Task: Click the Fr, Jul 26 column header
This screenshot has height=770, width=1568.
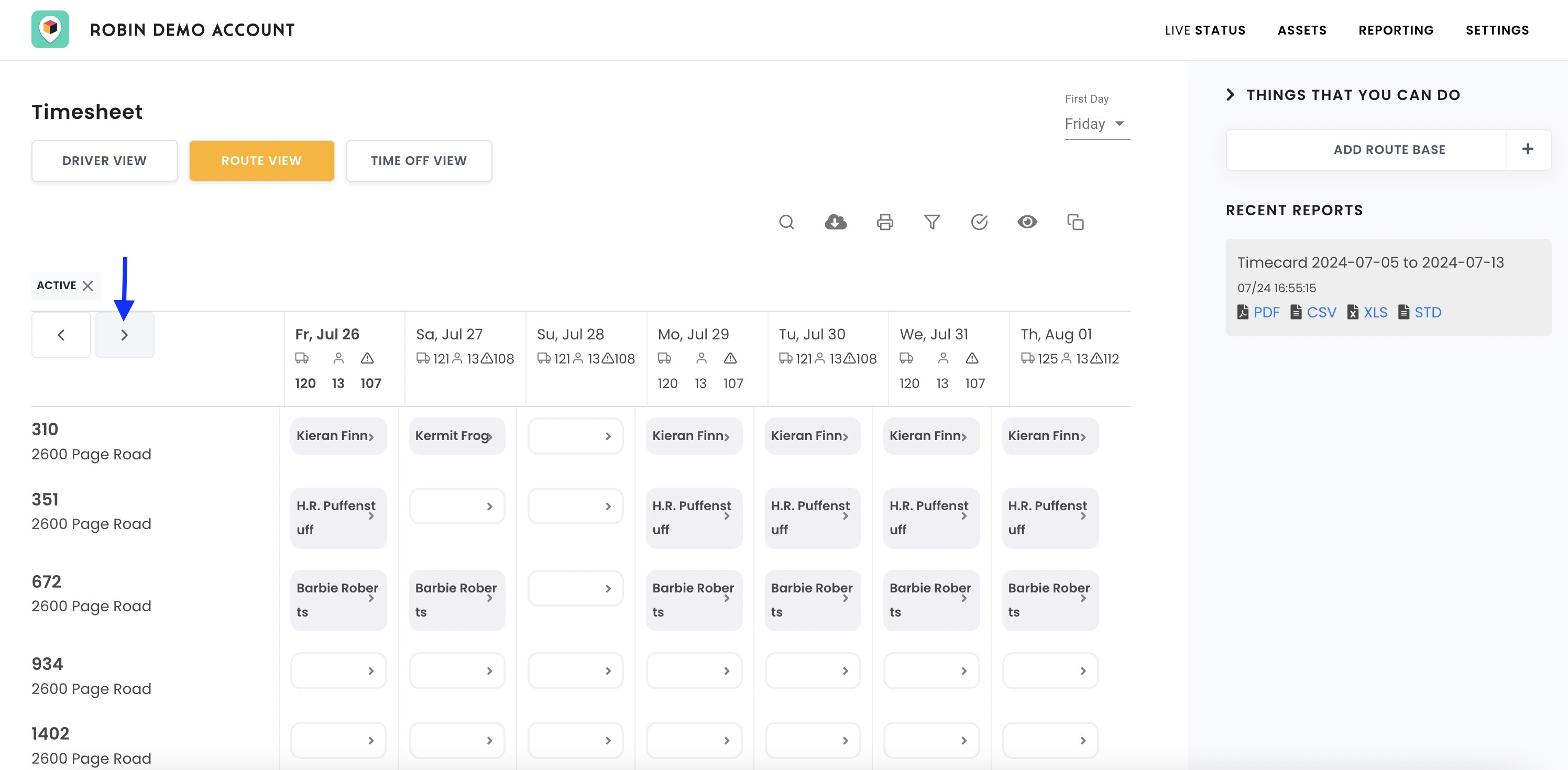Action: point(327,334)
